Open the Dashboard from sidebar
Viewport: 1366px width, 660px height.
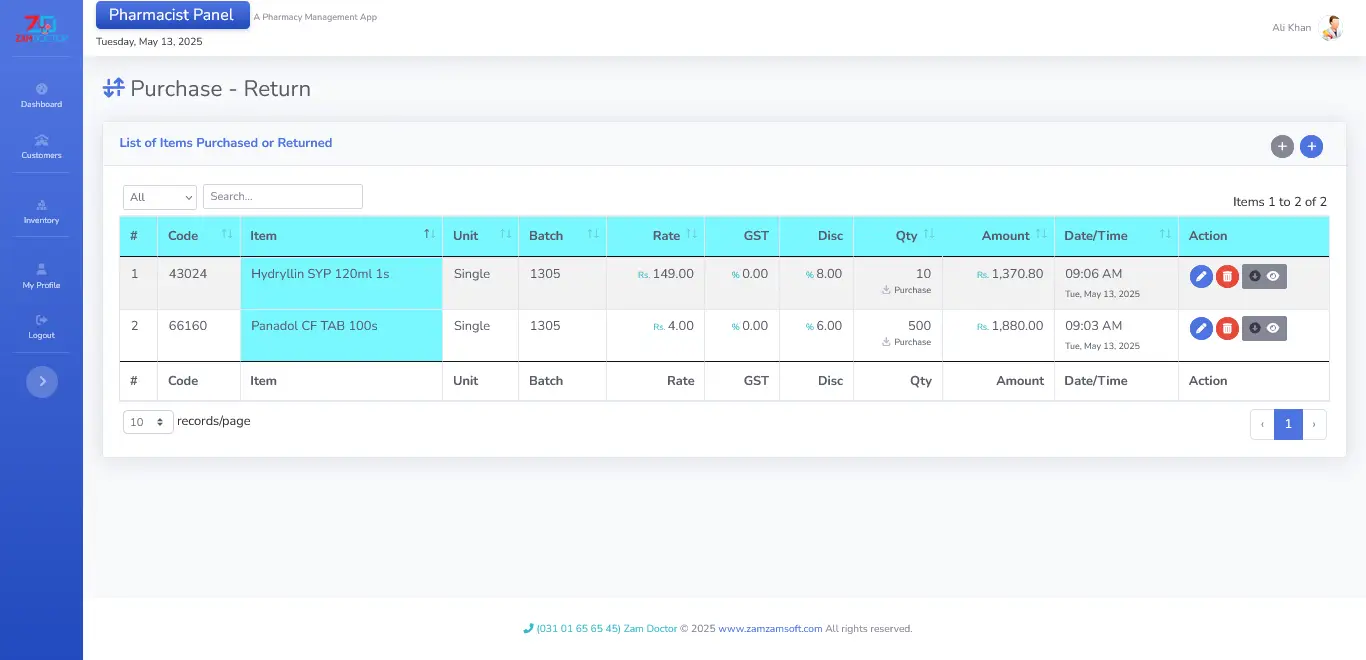[x=41, y=95]
